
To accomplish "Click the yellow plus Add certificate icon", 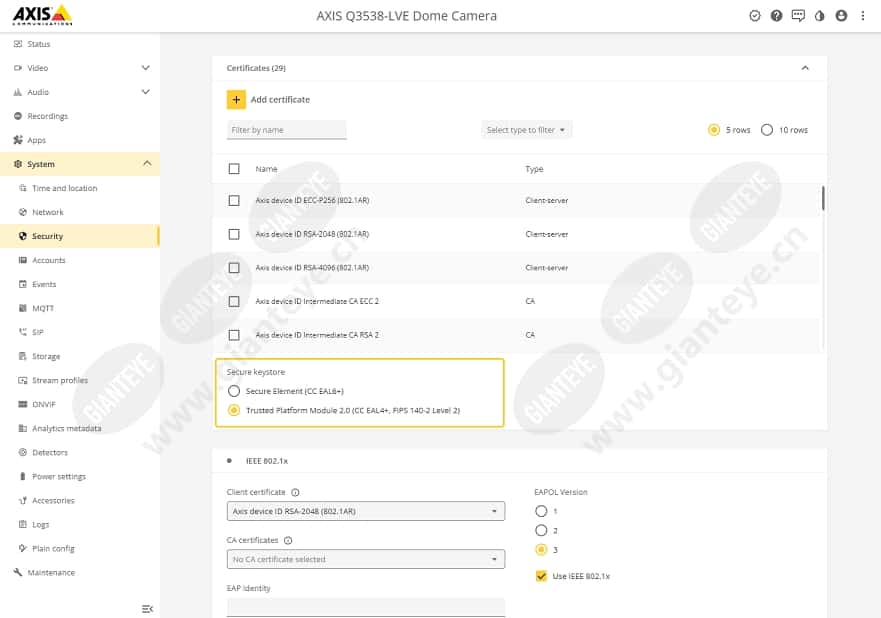I will 236,99.
